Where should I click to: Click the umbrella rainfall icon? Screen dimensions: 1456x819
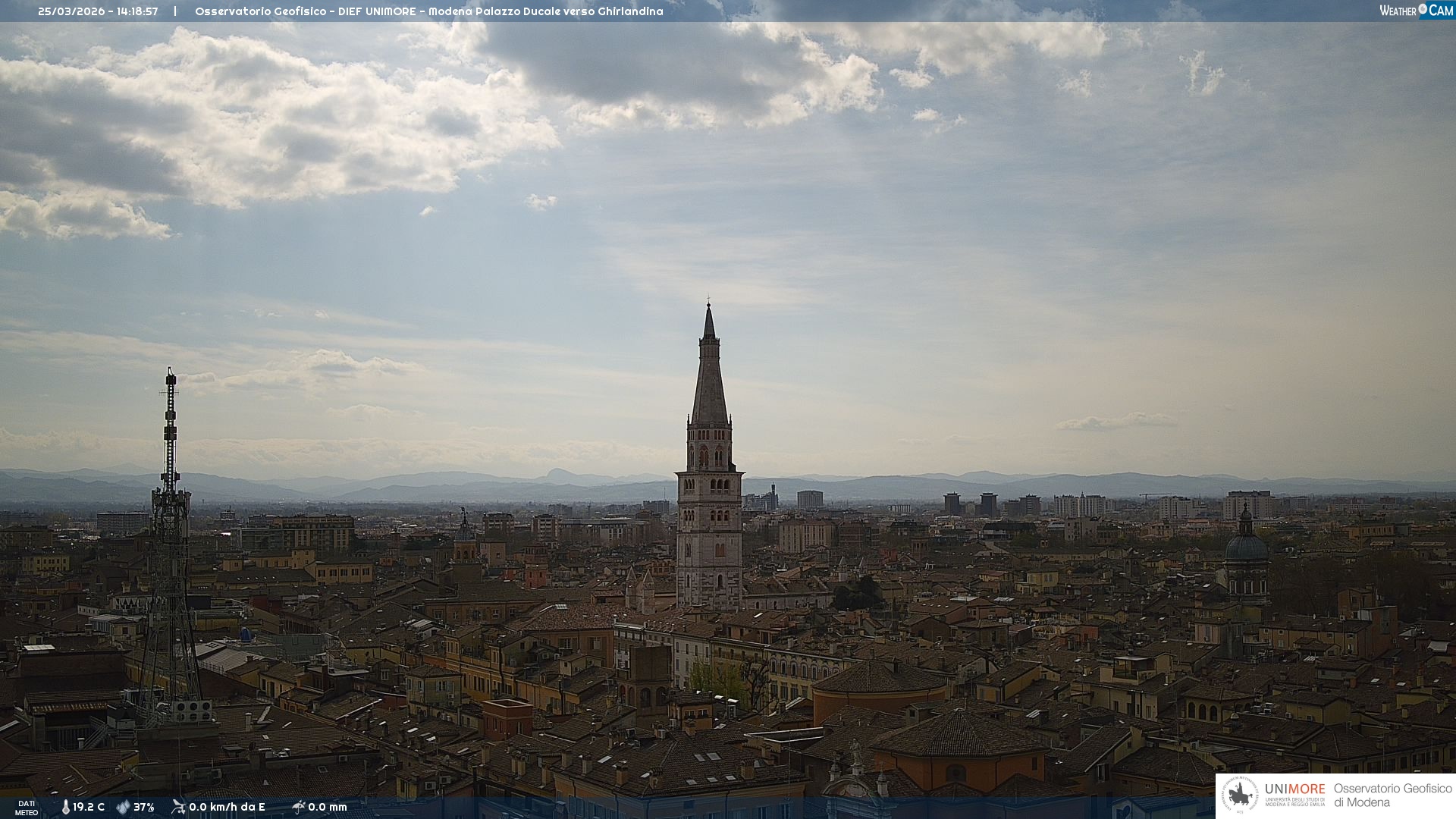coord(298,807)
